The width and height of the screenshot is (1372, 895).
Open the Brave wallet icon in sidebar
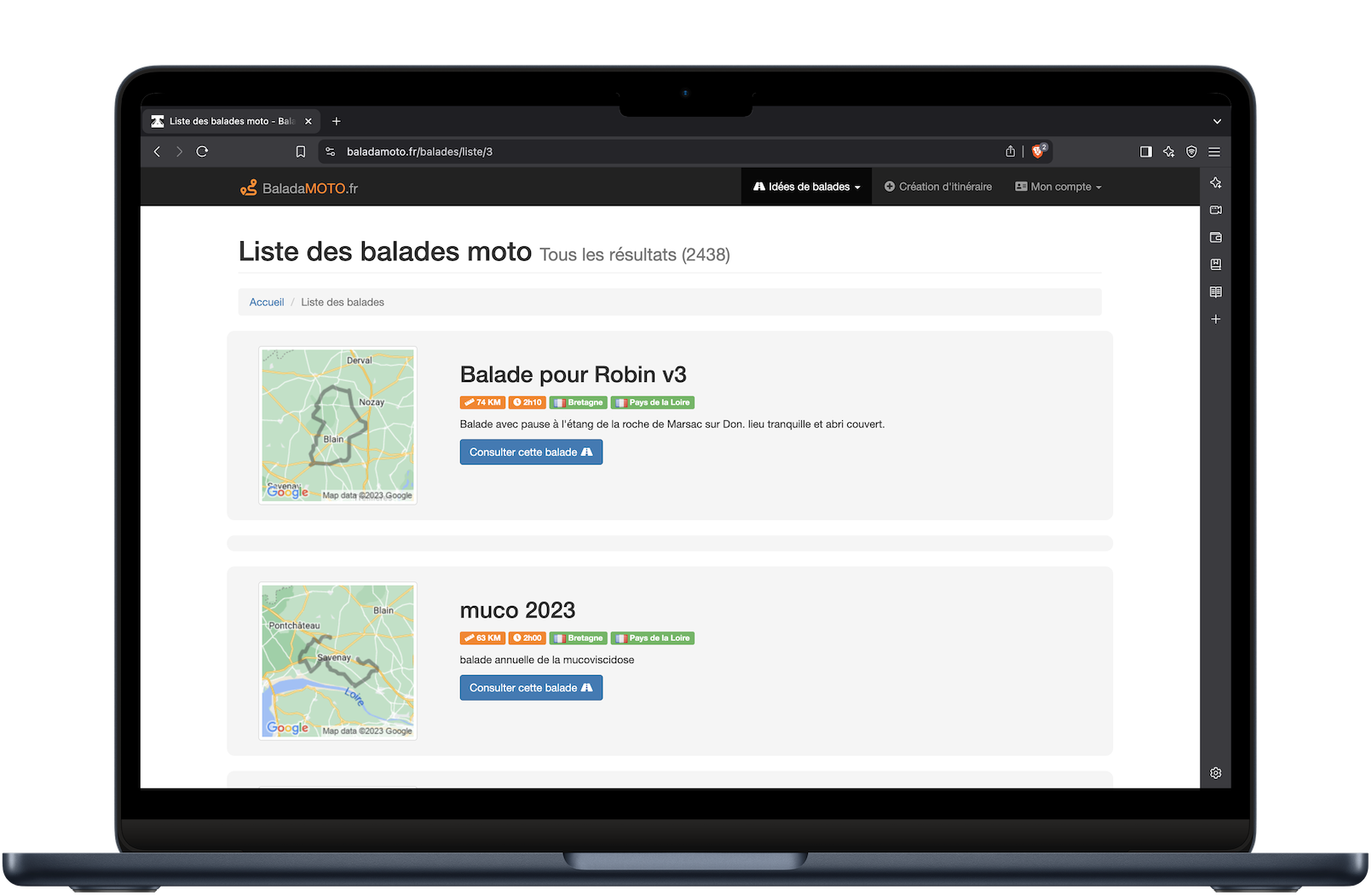[1215, 237]
